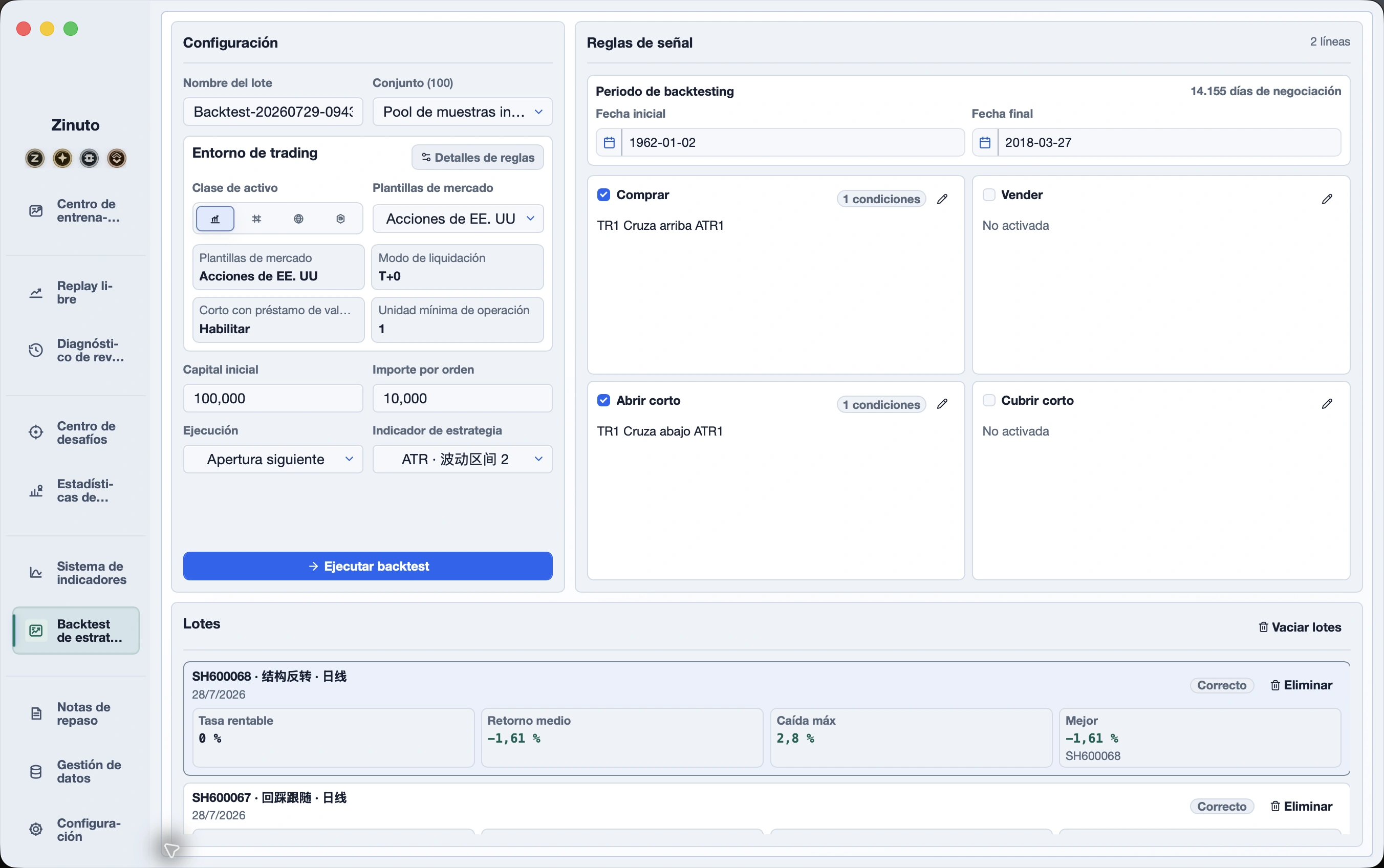Screen dimensions: 1384x868
Task: Open Gestión de datos page
Action: click(76, 772)
